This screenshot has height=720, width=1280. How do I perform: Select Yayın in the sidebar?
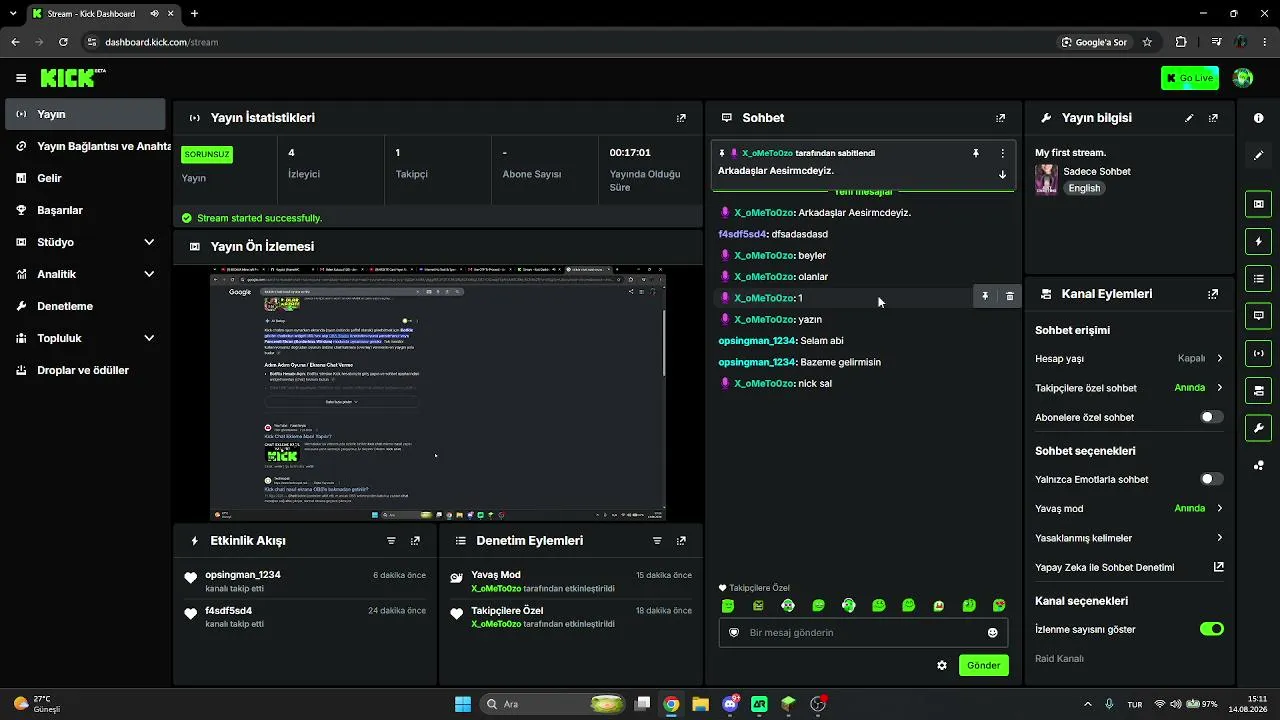[x=85, y=114]
